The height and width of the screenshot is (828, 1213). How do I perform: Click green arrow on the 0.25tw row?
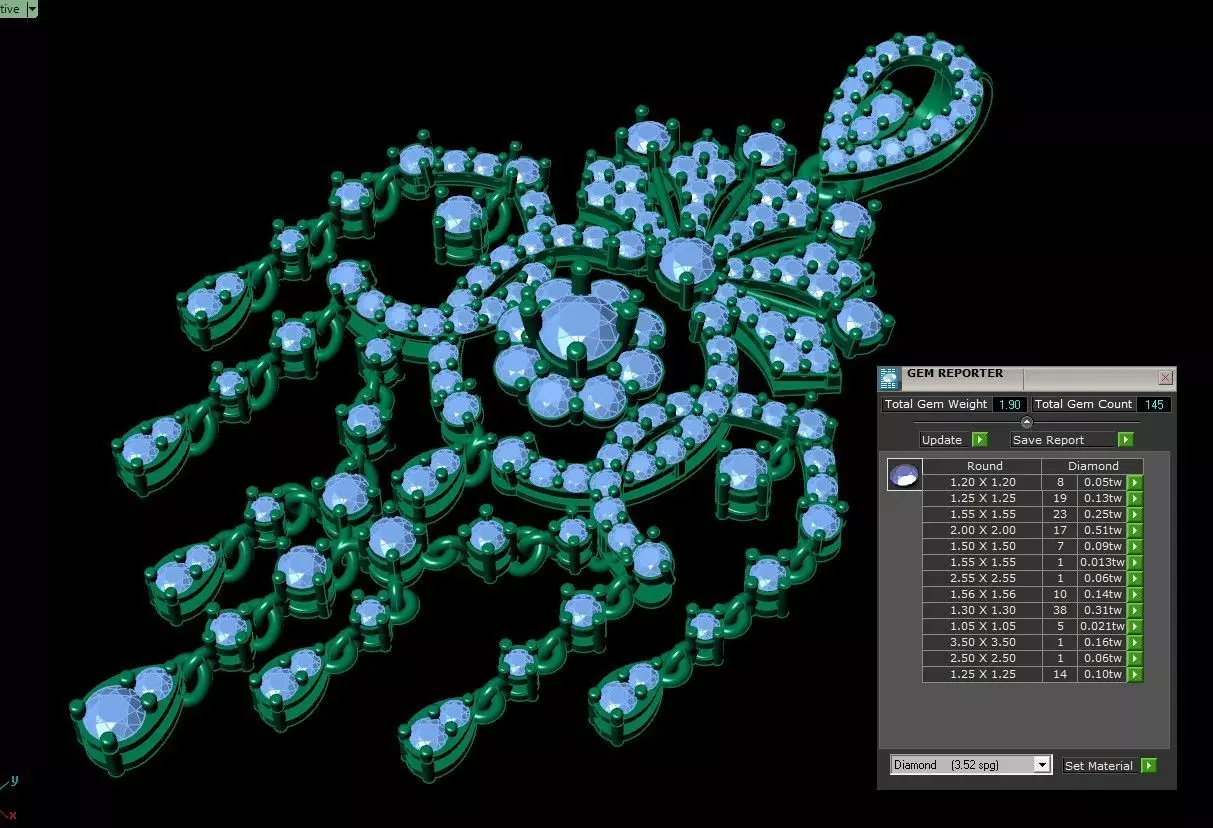pyautogui.click(x=1135, y=514)
